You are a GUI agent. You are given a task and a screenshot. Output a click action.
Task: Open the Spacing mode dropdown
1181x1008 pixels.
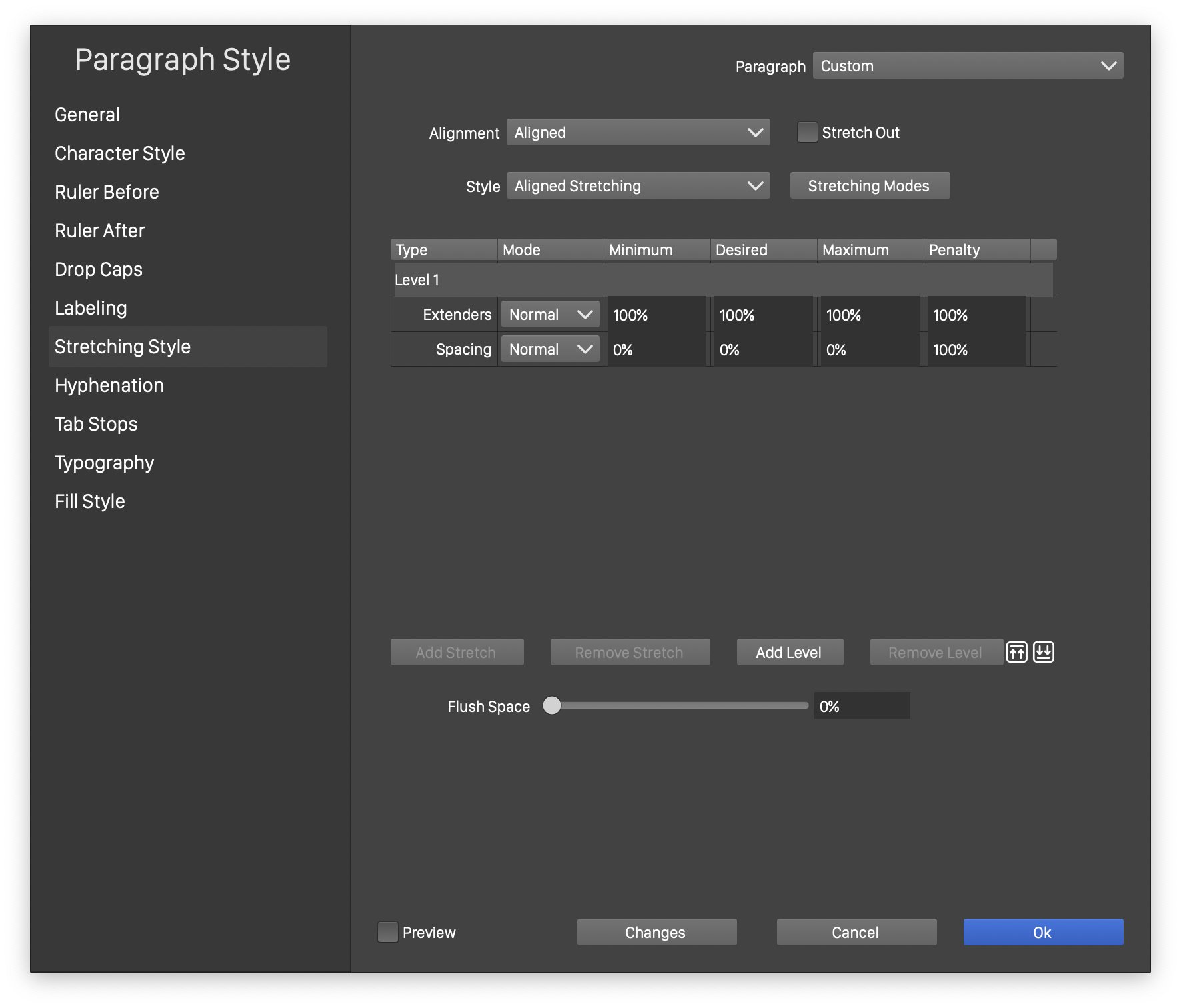pyautogui.click(x=550, y=349)
